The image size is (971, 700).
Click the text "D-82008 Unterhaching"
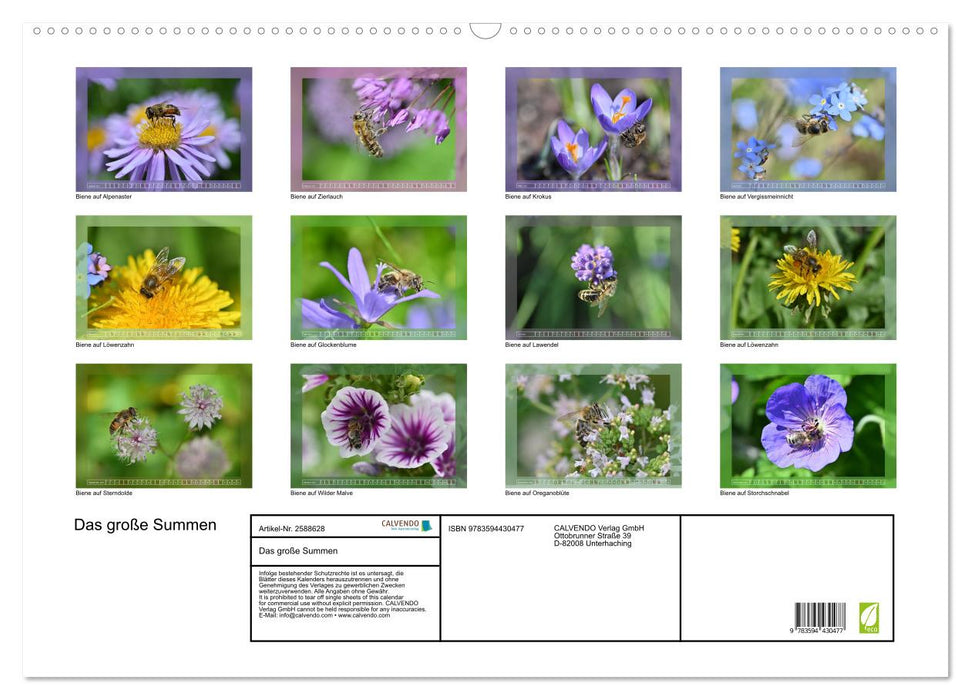593,543
